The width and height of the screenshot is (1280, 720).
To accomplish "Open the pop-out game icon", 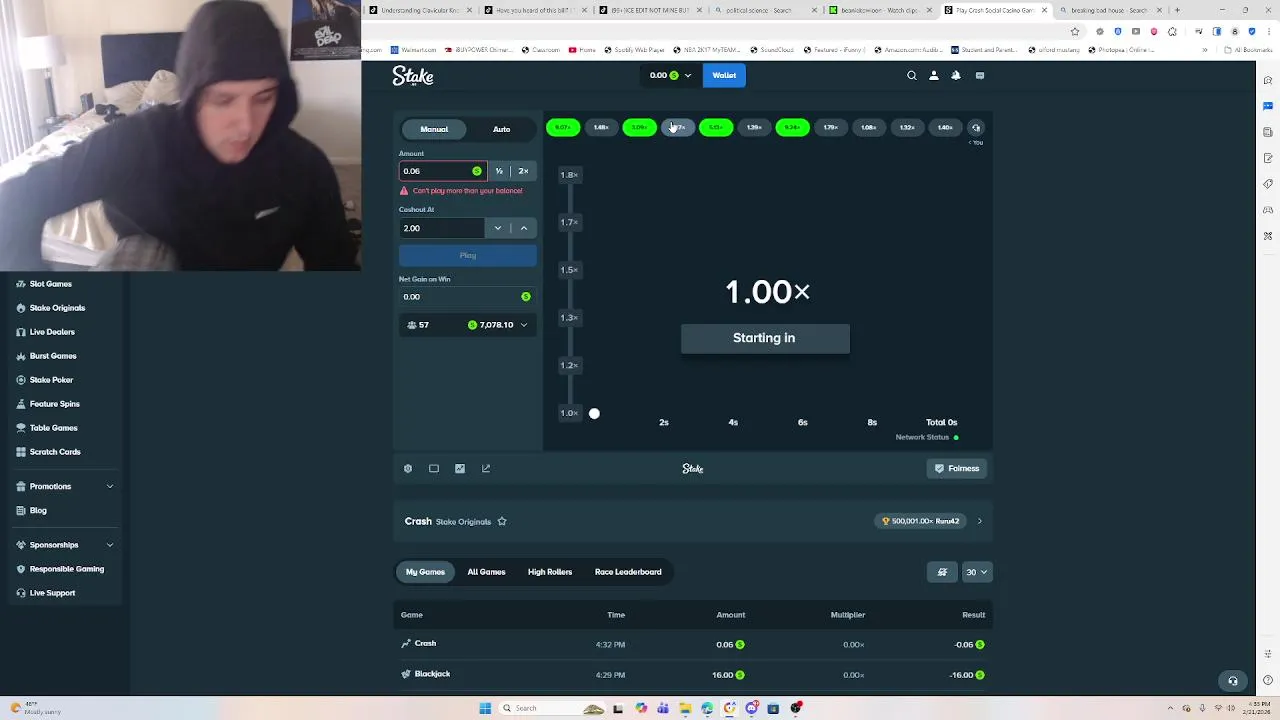I will pos(486,468).
